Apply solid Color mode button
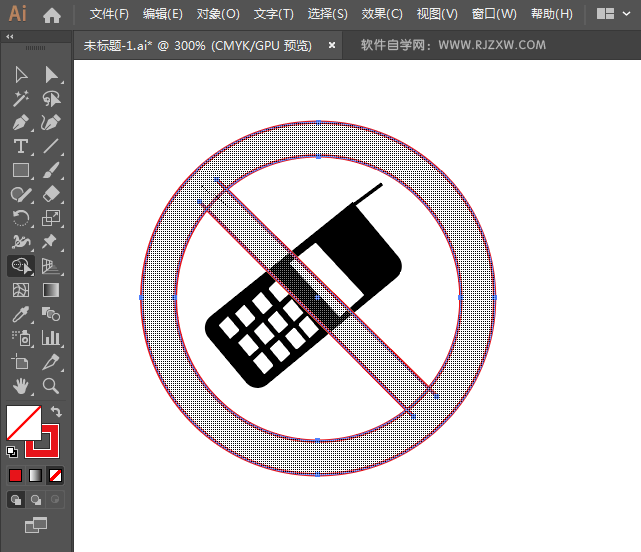641x552 pixels. (x=16, y=476)
